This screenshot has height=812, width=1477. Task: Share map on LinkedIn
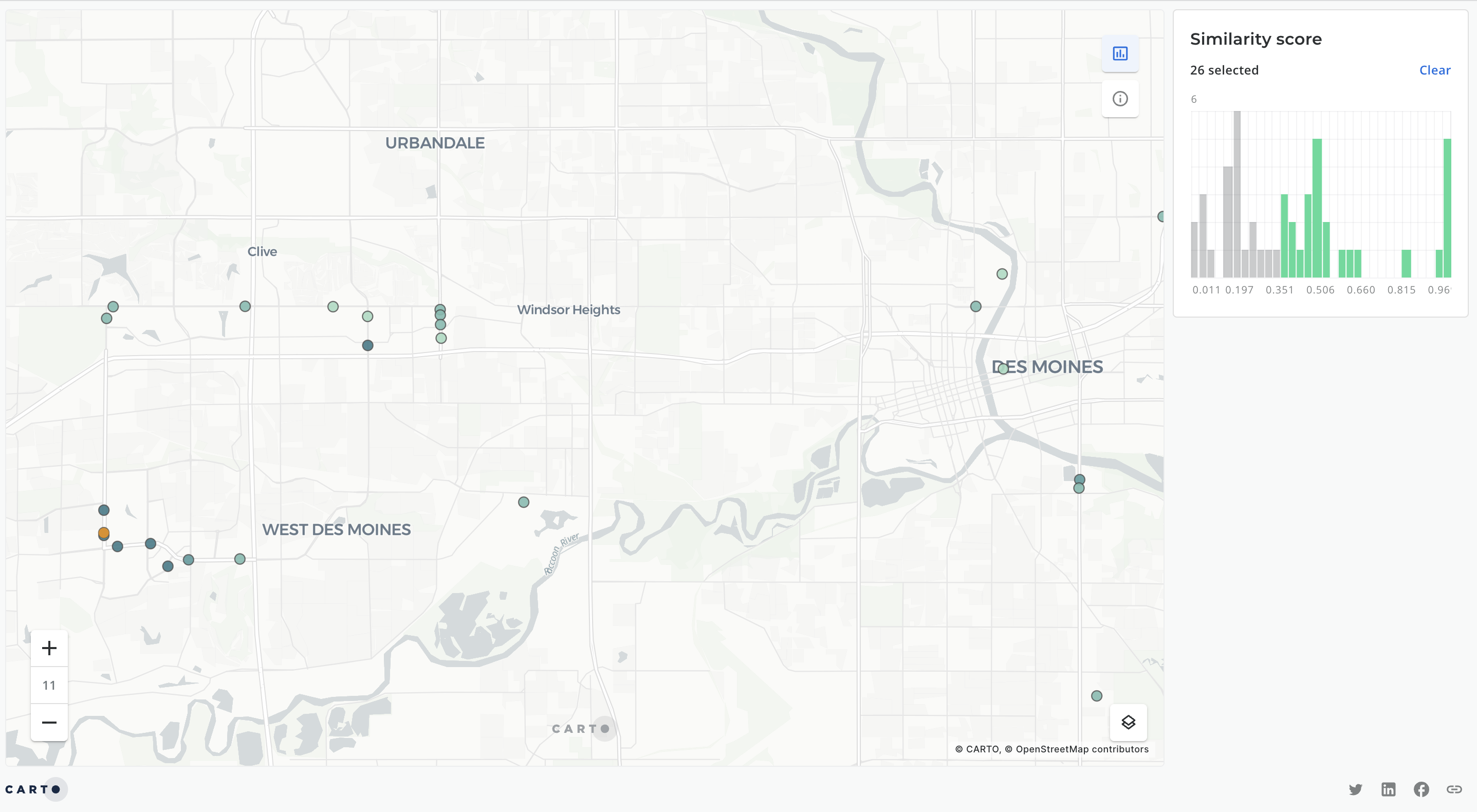coord(1388,789)
